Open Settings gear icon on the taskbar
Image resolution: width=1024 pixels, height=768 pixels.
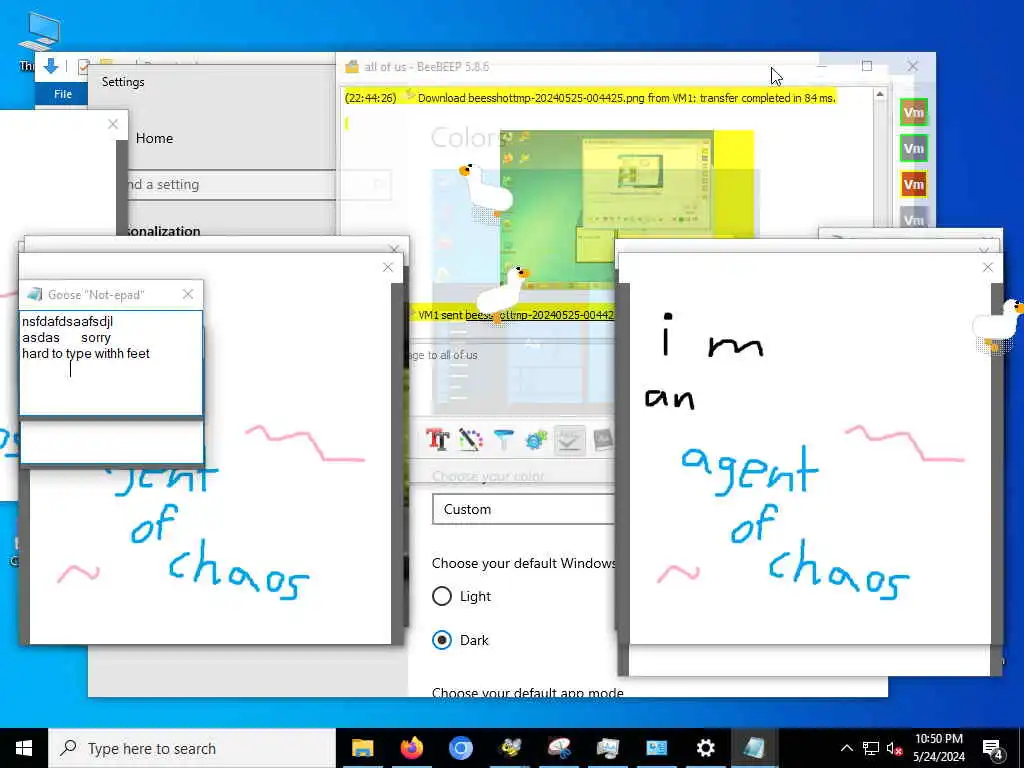coord(705,748)
